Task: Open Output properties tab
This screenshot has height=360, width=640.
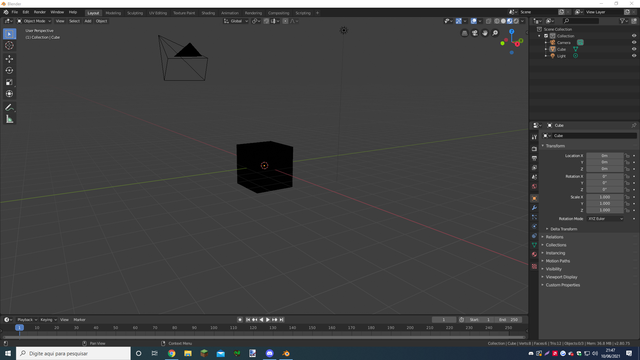Action: coord(534,158)
